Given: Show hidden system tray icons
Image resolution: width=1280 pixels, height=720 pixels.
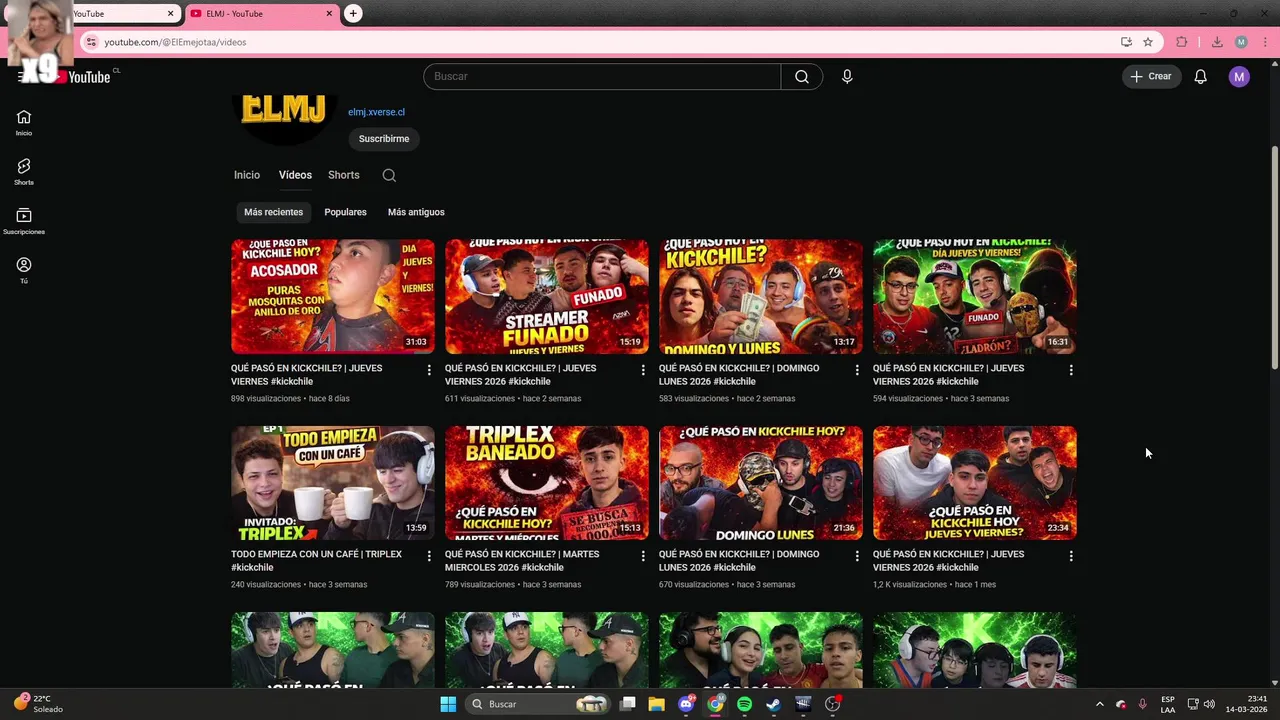Looking at the screenshot, I should pos(1100,704).
